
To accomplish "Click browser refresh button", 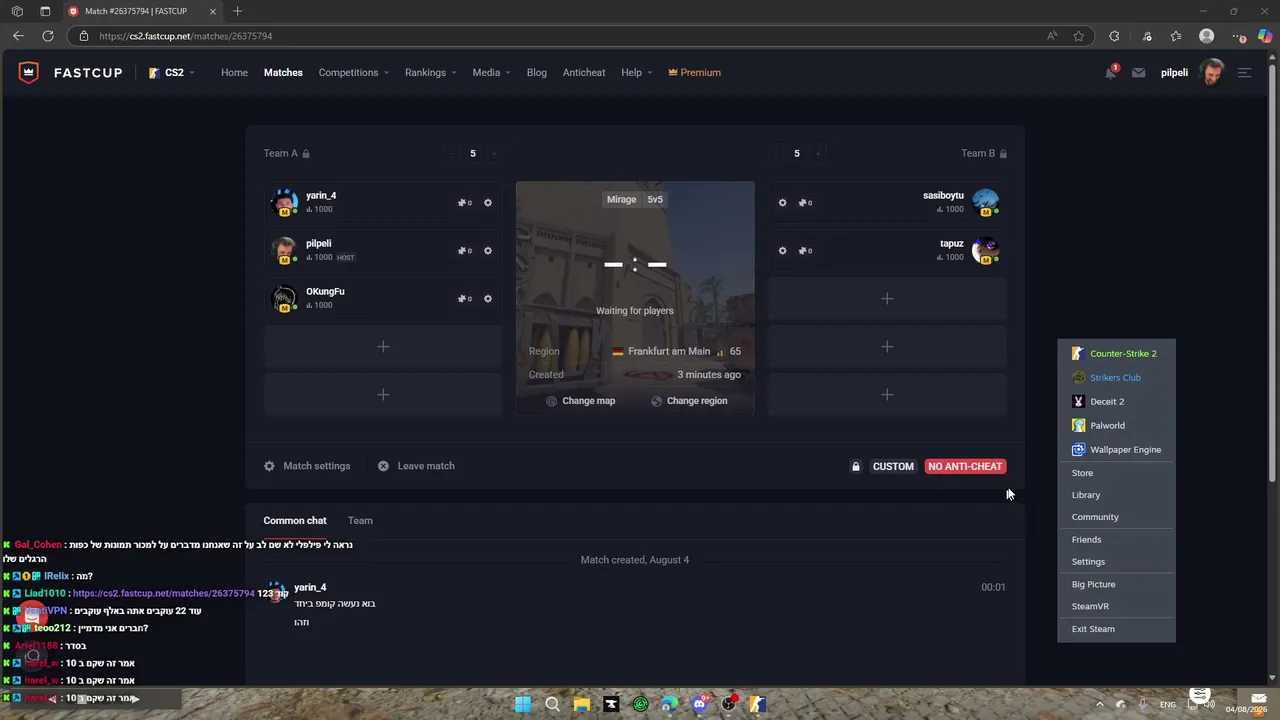I will click(x=47, y=36).
